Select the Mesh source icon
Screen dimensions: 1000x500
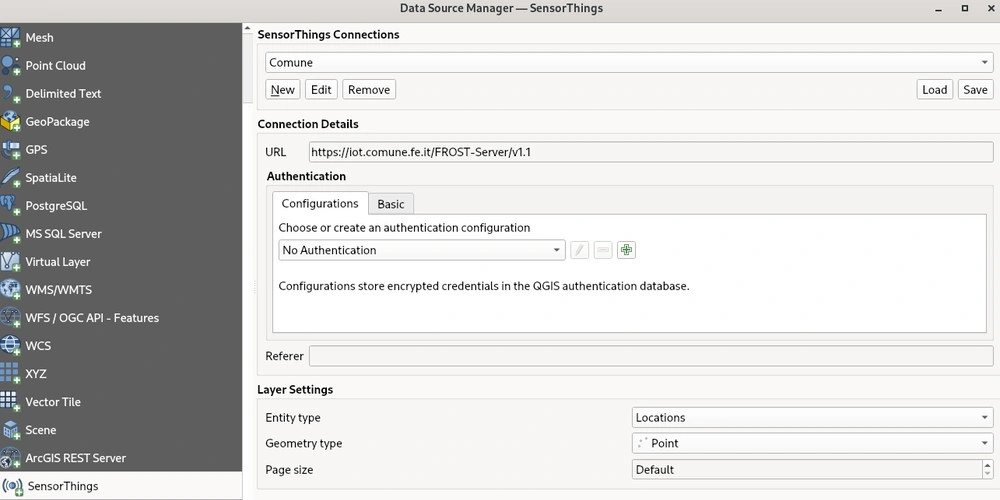[x=11, y=38]
